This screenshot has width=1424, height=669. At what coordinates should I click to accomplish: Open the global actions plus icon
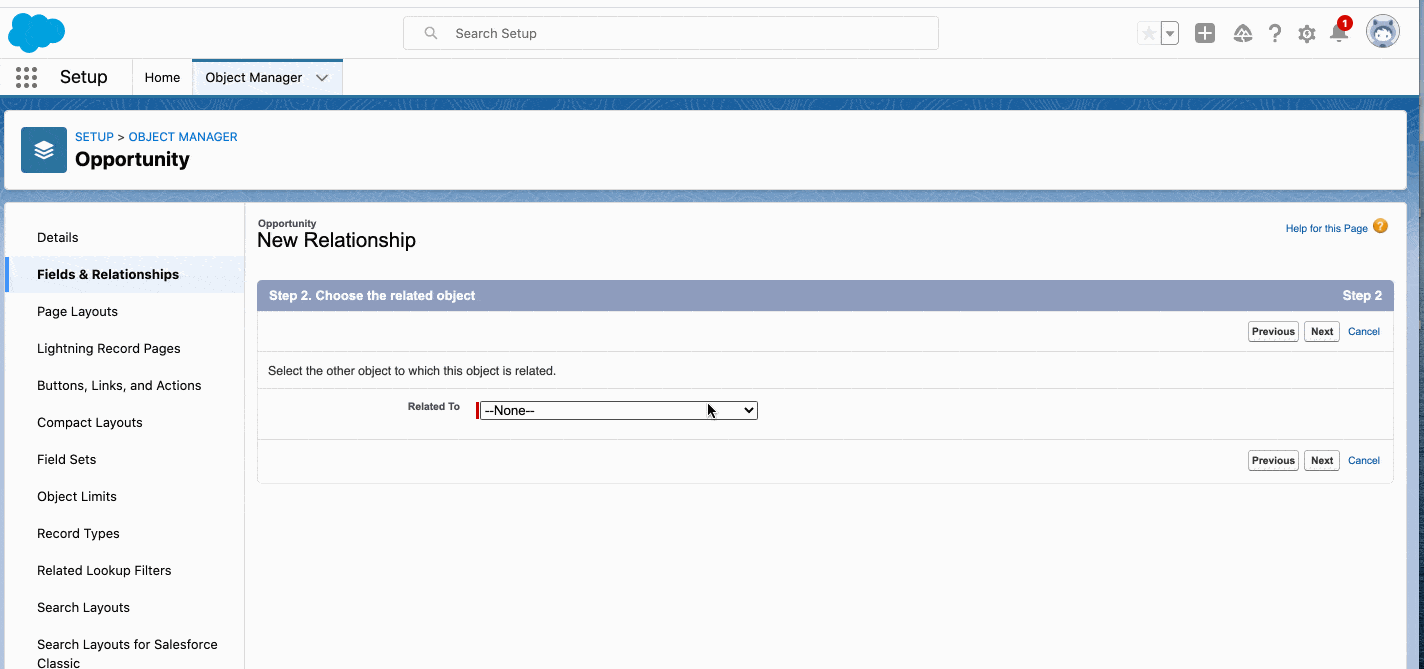pos(1205,33)
